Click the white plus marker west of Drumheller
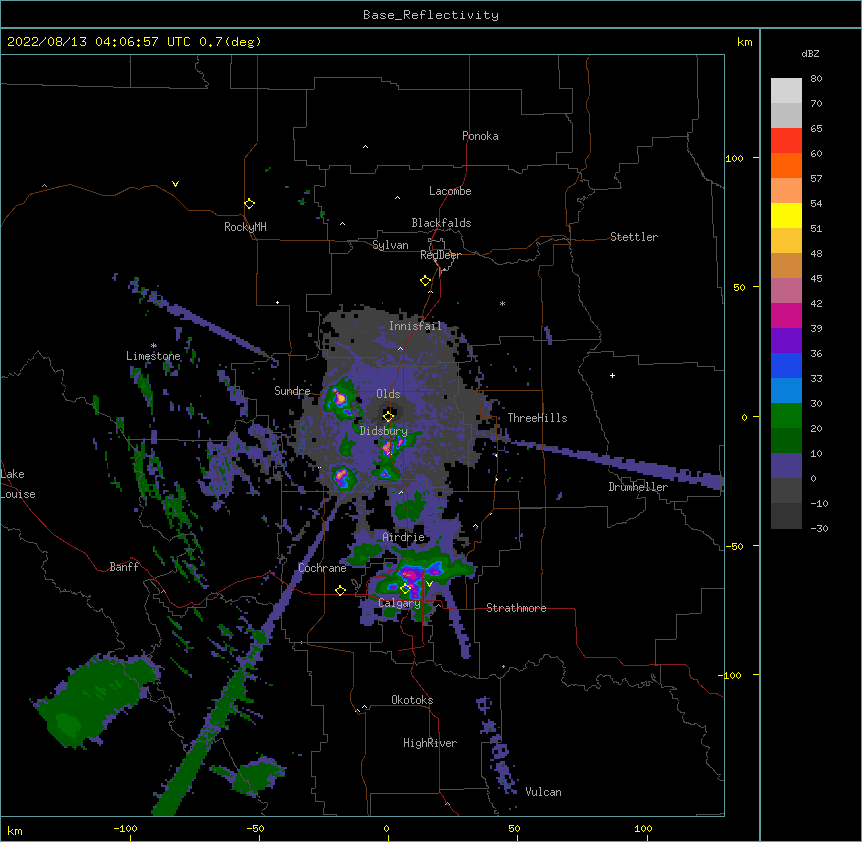Screen dimensions: 862x842 pos(612,375)
